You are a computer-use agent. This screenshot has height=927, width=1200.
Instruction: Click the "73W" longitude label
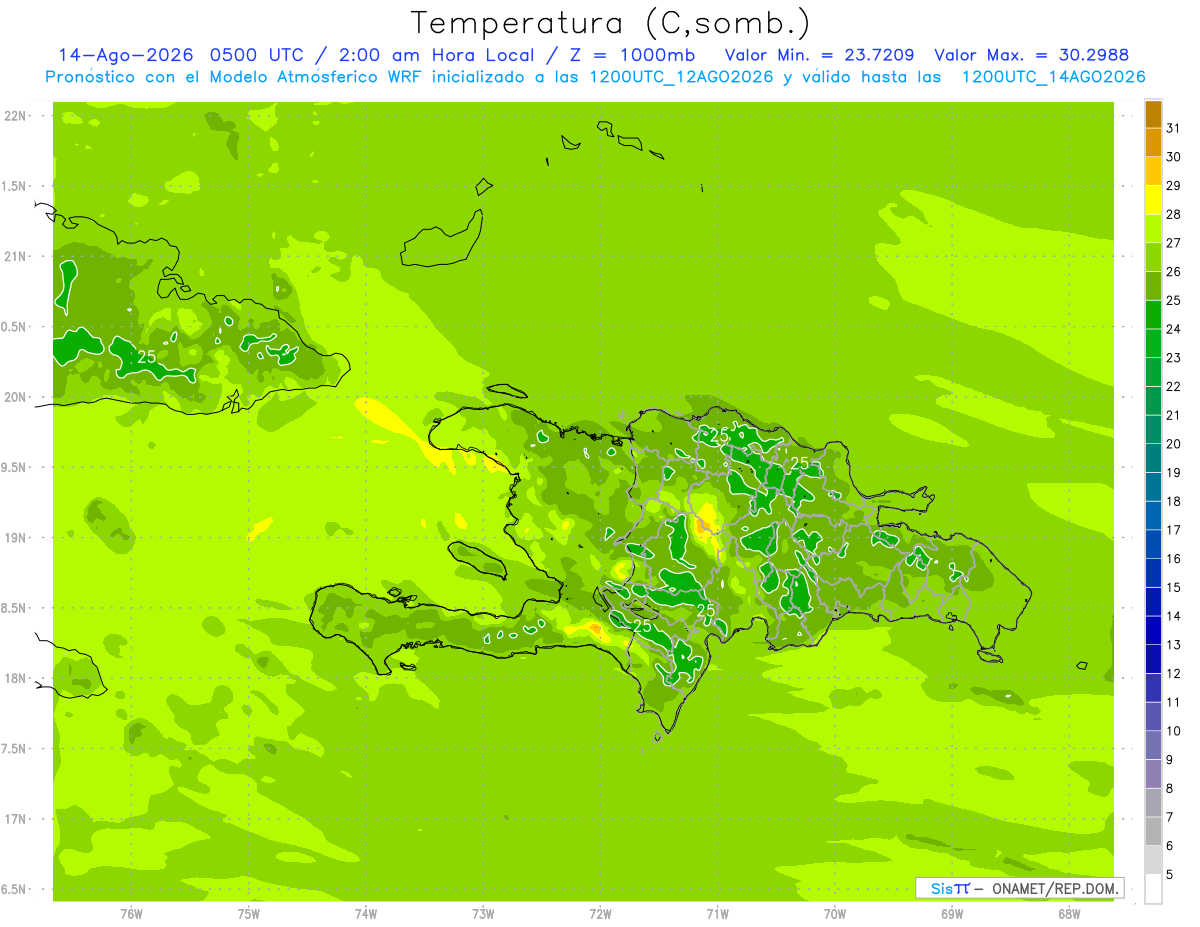[x=483, y=913]
